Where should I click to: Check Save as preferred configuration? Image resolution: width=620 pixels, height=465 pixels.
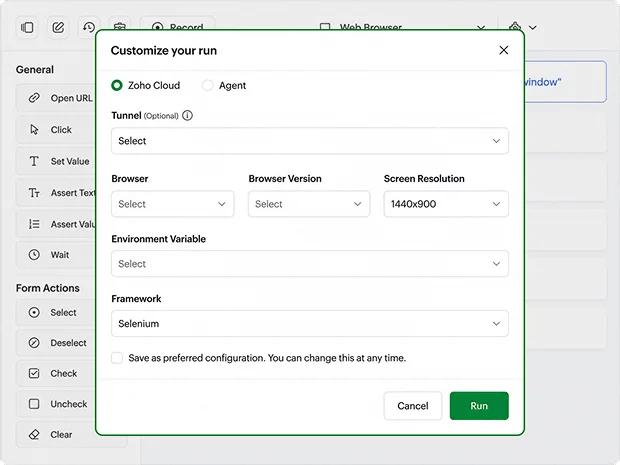pos(117,358)
